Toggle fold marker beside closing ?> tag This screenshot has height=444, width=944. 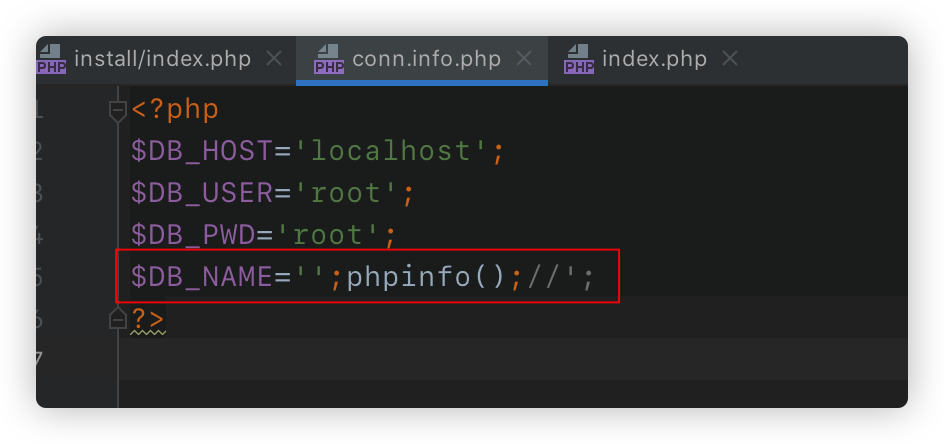tap(118, 320)
